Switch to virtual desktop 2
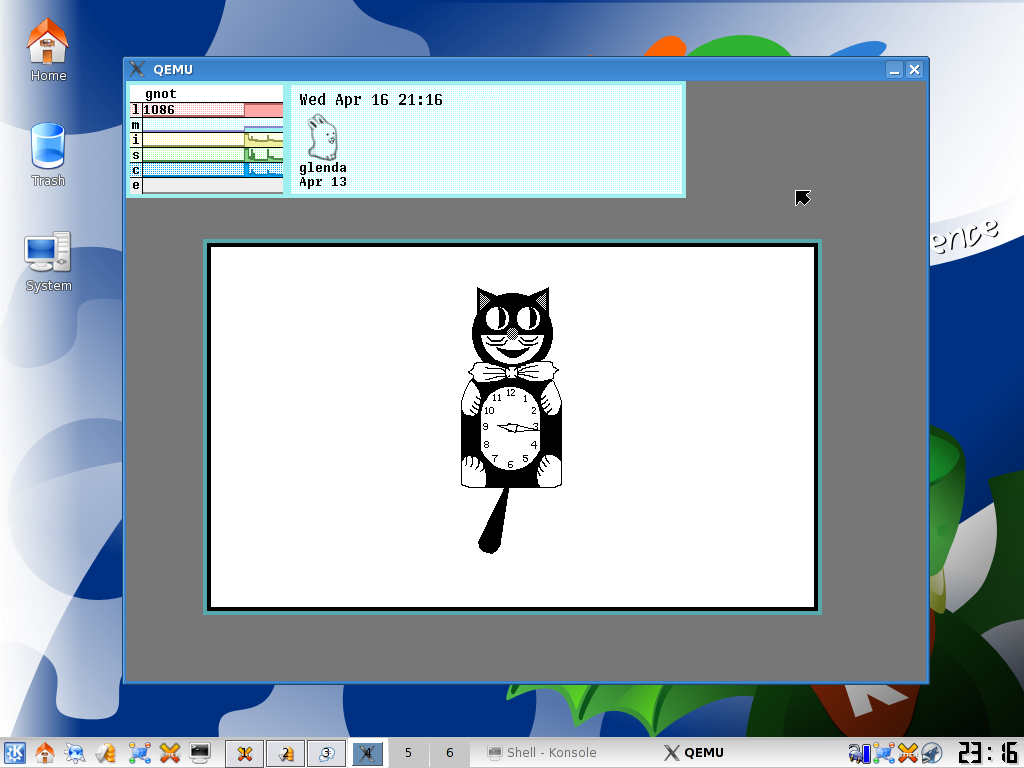 pos(285,753)
